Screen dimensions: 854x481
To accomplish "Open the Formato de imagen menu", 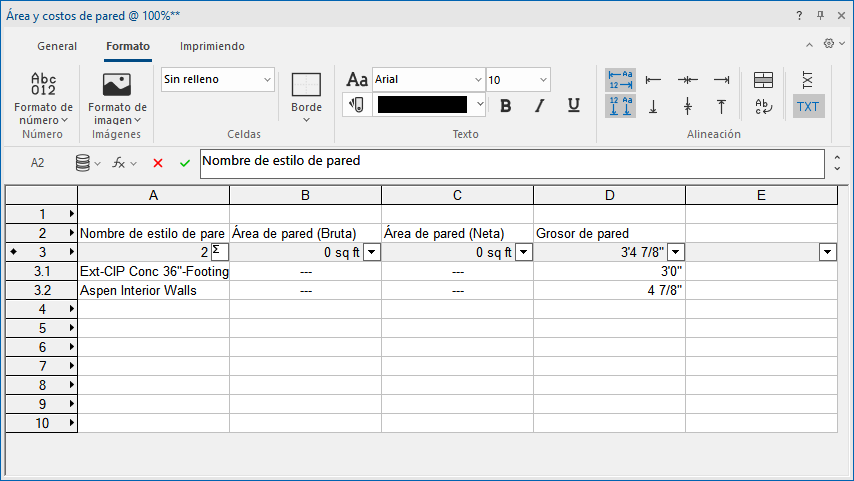I will point(117,98).
